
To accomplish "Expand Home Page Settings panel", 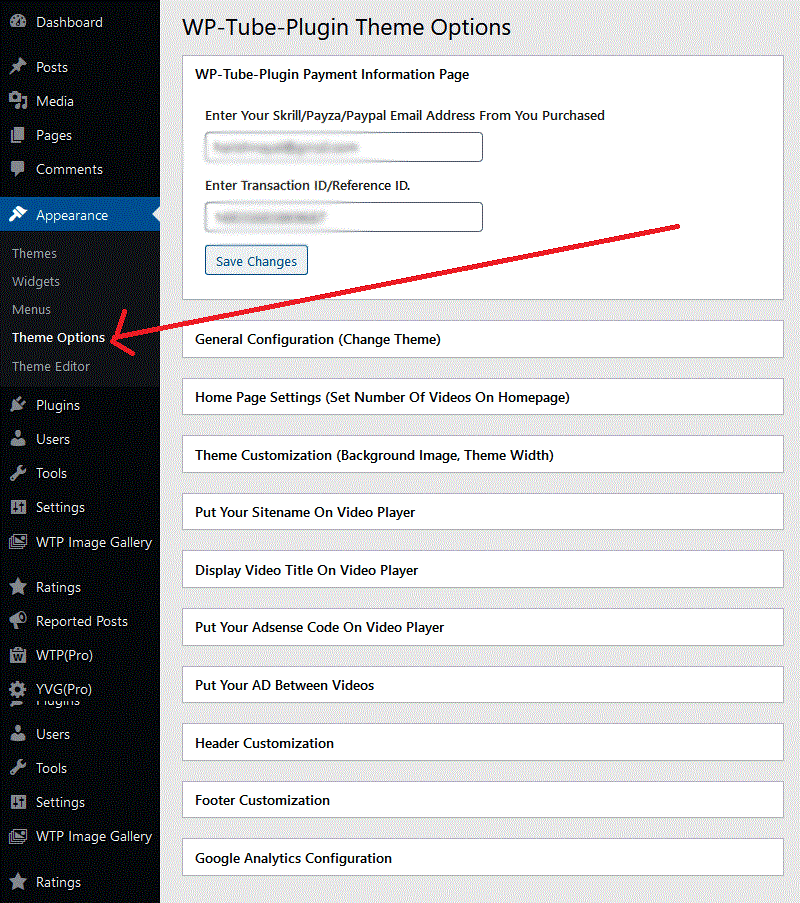I will click(482, 397).
